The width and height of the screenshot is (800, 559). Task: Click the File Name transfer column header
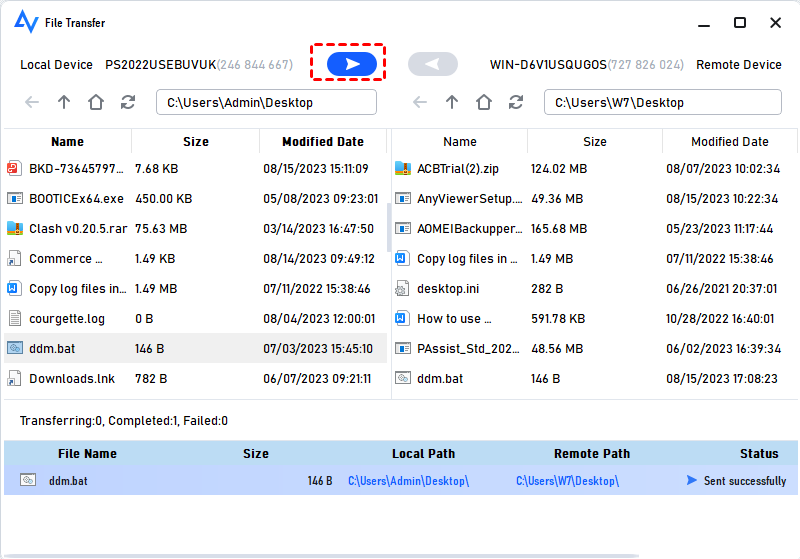(x=87, y=453)
